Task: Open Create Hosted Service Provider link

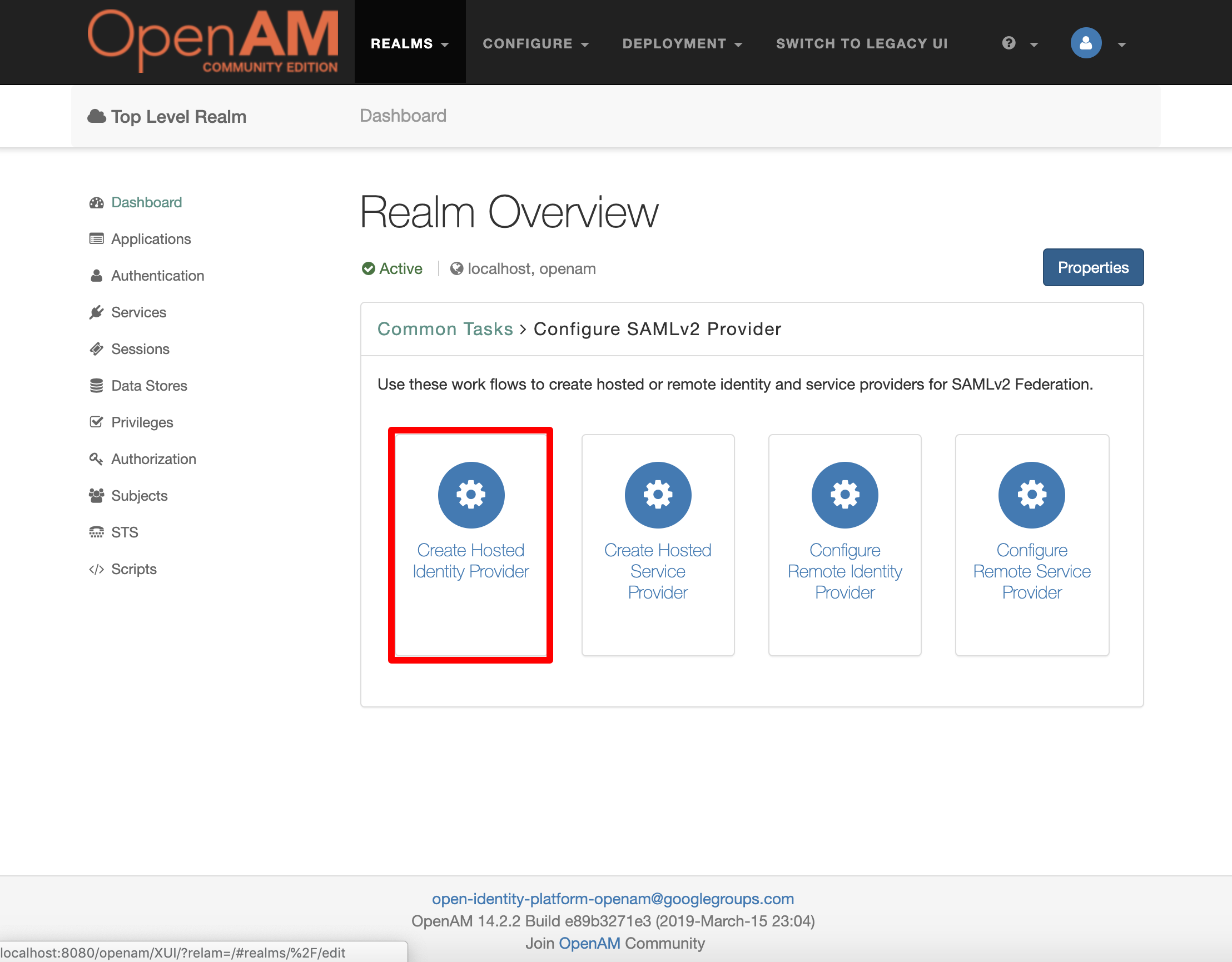Action: pos(658,571)
